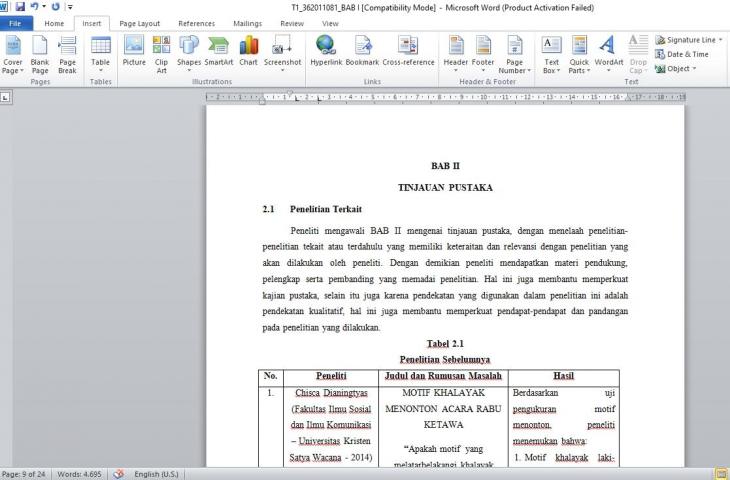Insert a Chart
The height and width of the screenshot is (480, 730).
pyautogui.click(x=248, y=51)
